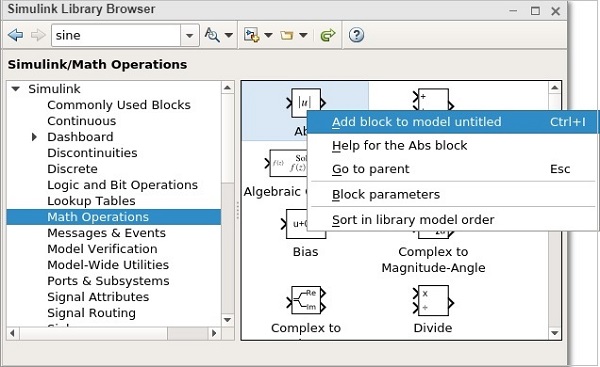Image resolution: width=600 pixels, height=367 pixels.
Task: Click the Back navigation arrow
Action: point(15,35)
